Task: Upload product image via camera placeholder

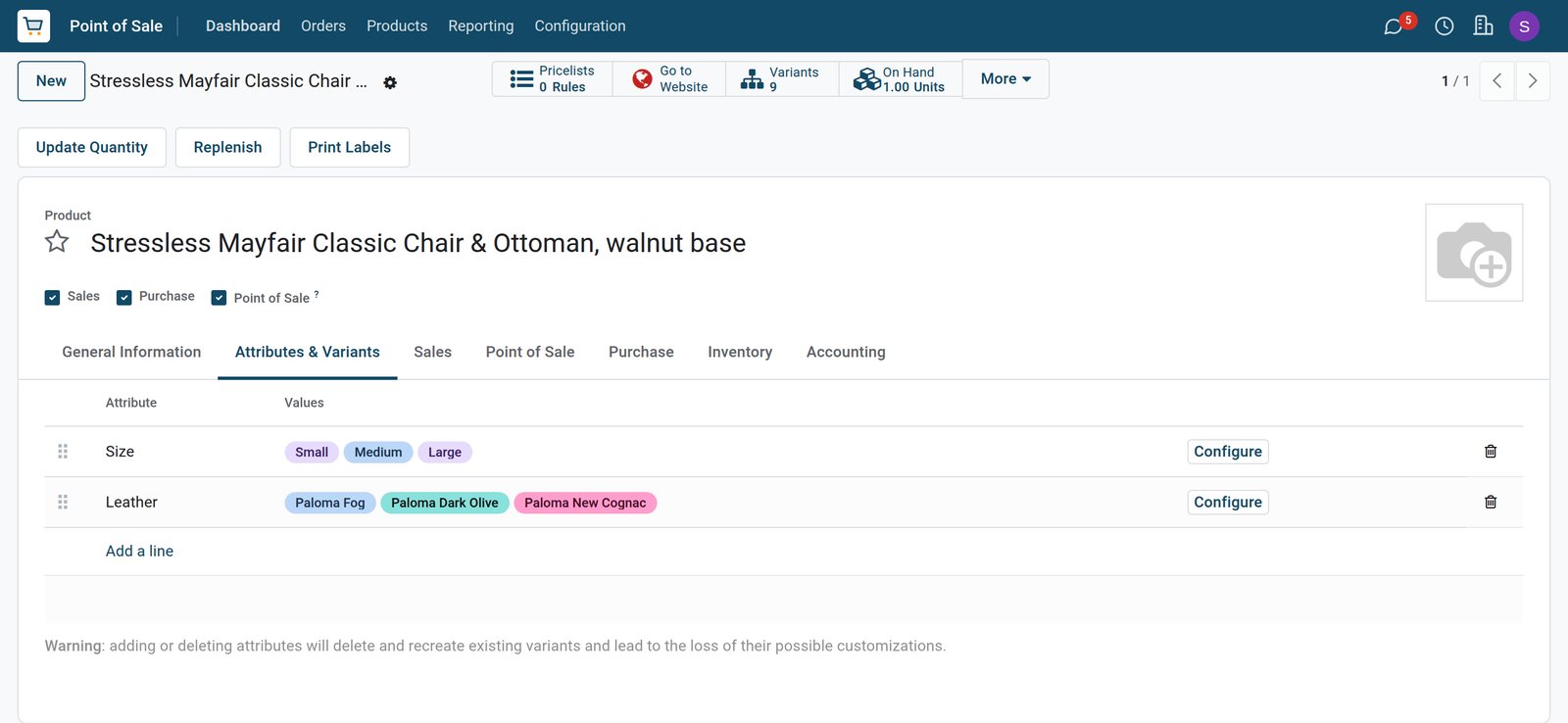Action: pos(1474,253)
